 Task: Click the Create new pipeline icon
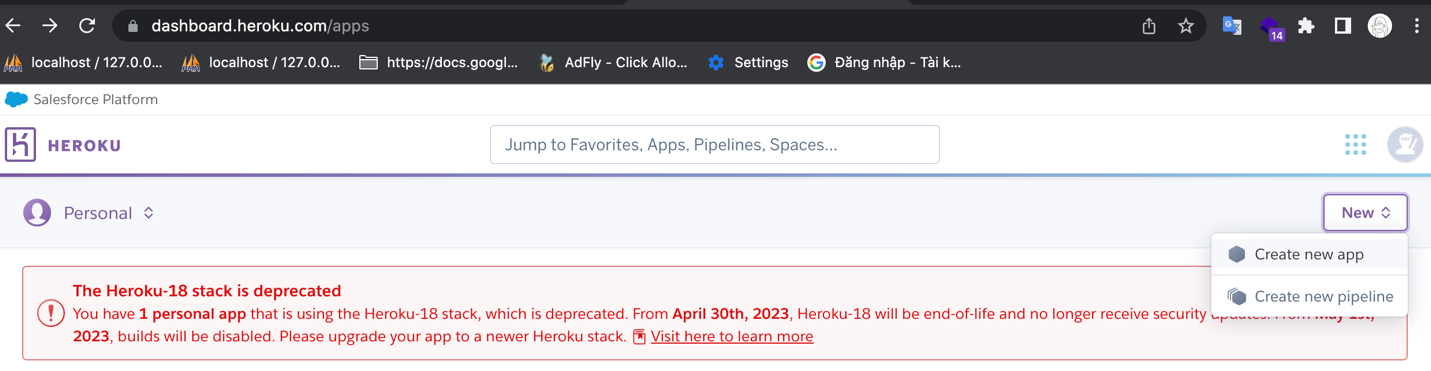[x=1237, y=296]
